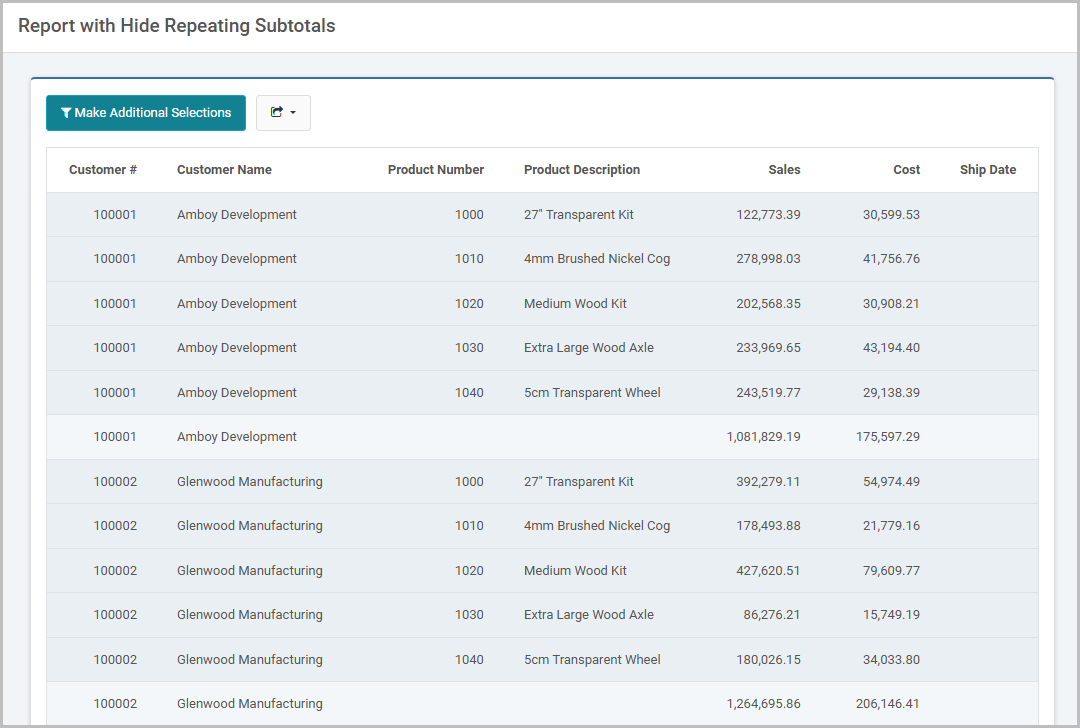Select cost value 15,749.19
The image size is (1080, 728).
point(891,614)
